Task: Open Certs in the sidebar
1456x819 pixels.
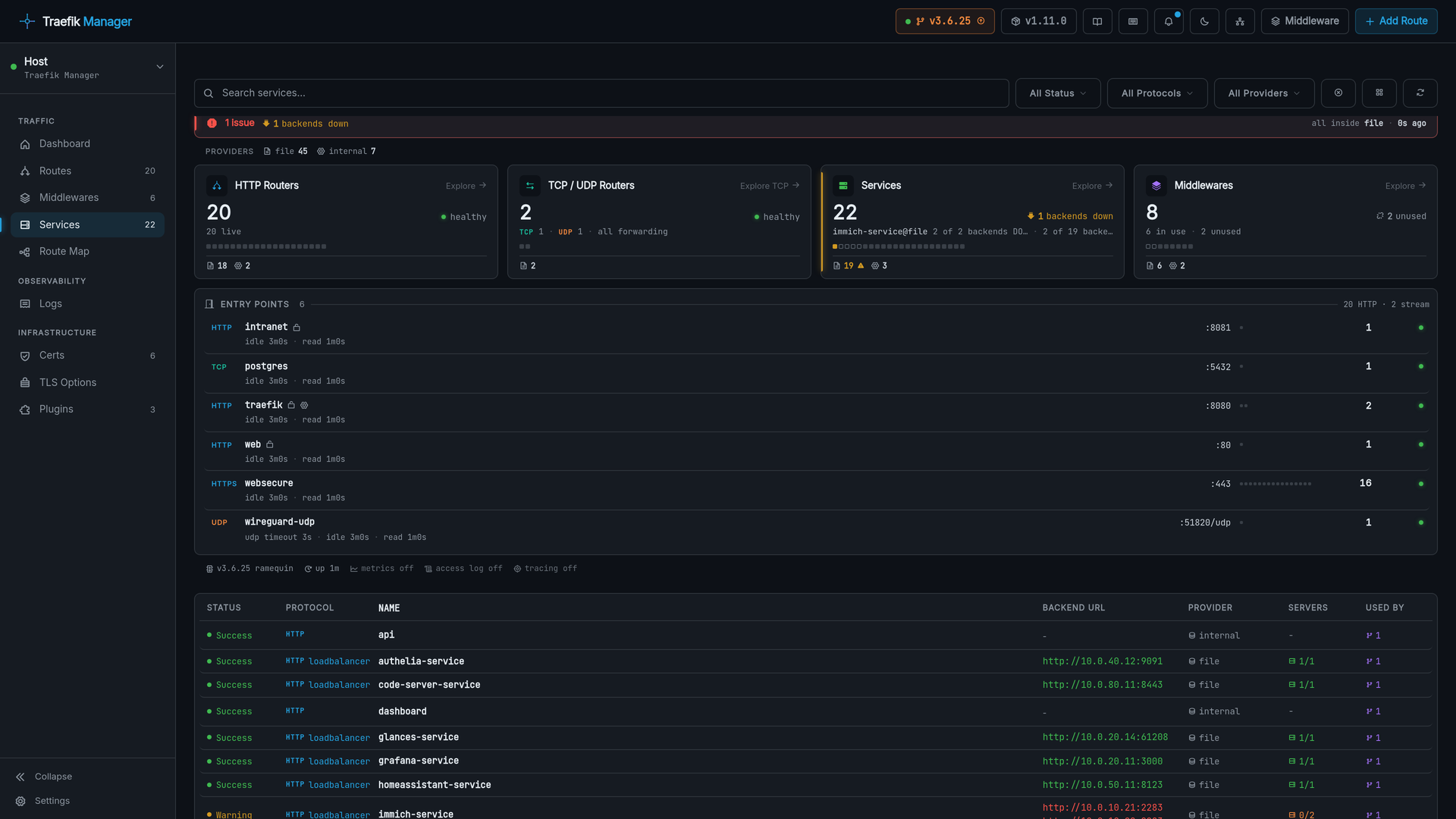Action: [87, 356]
